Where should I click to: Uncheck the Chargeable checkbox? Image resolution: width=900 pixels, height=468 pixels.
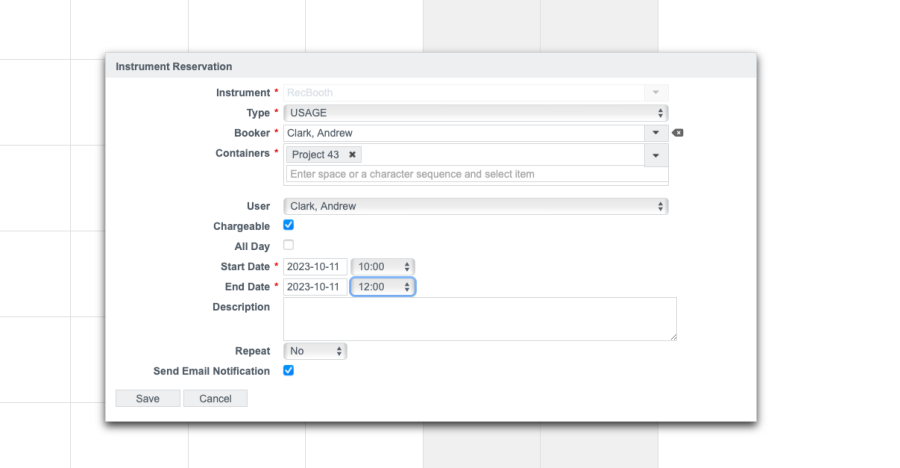point(289,225)
